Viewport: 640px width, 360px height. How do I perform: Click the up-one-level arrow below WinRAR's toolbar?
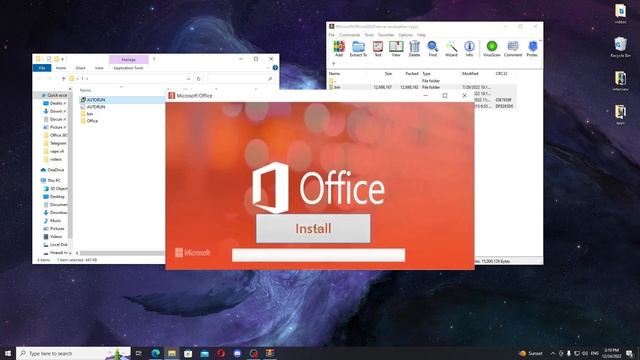point(333,64)
